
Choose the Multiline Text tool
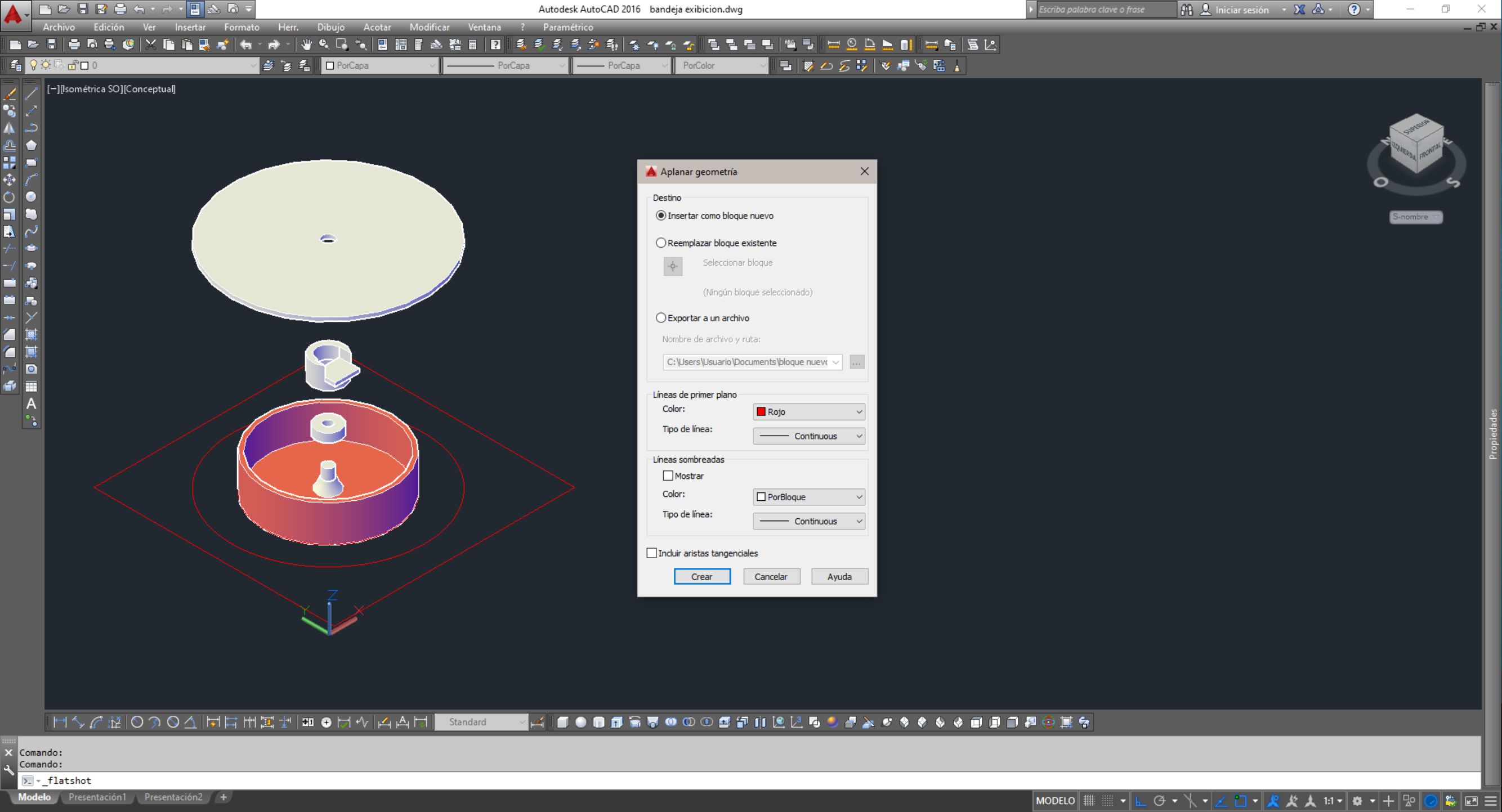(x=31, y=403)
